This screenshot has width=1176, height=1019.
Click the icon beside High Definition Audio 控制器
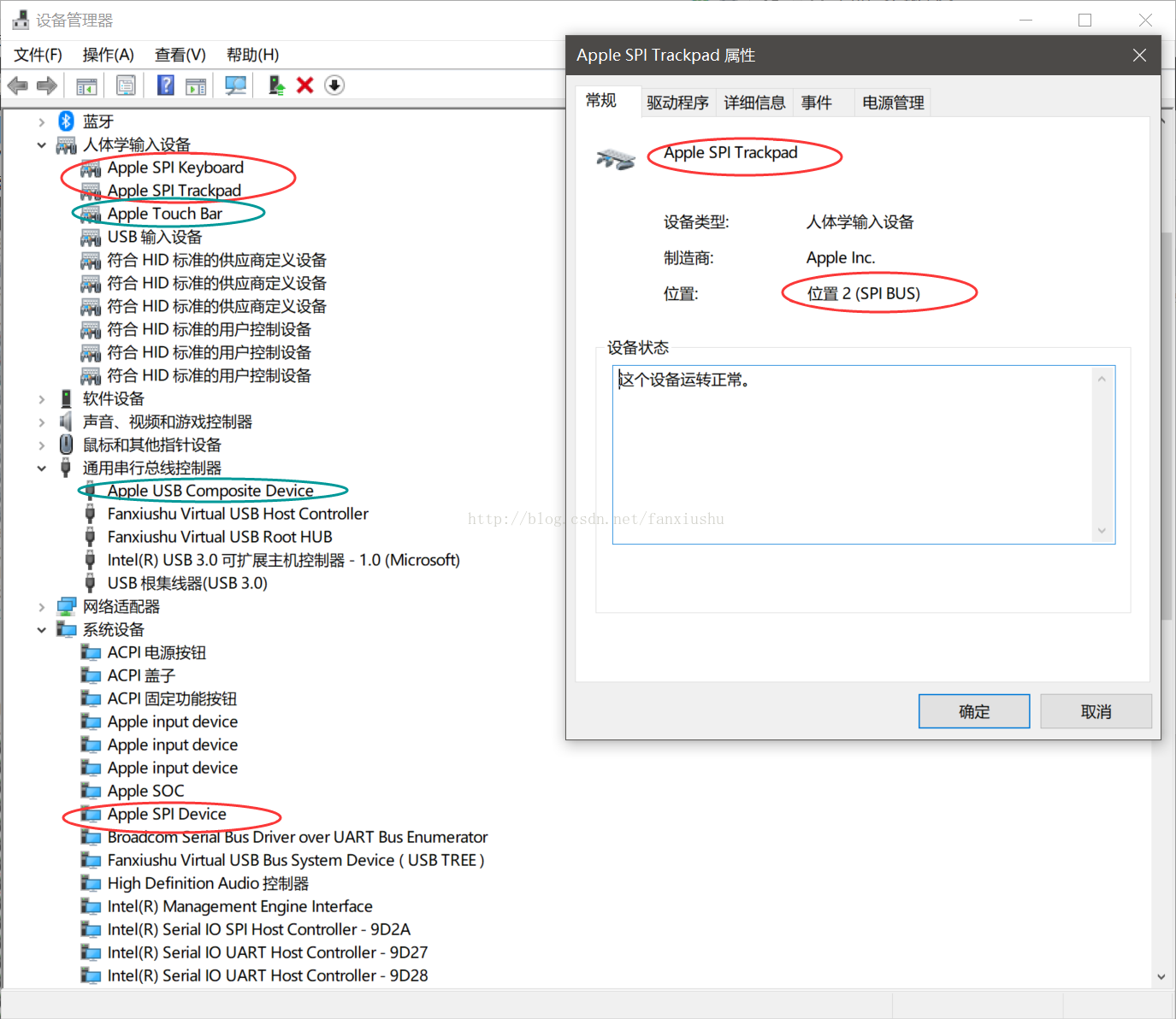click(x=91, y=883)
